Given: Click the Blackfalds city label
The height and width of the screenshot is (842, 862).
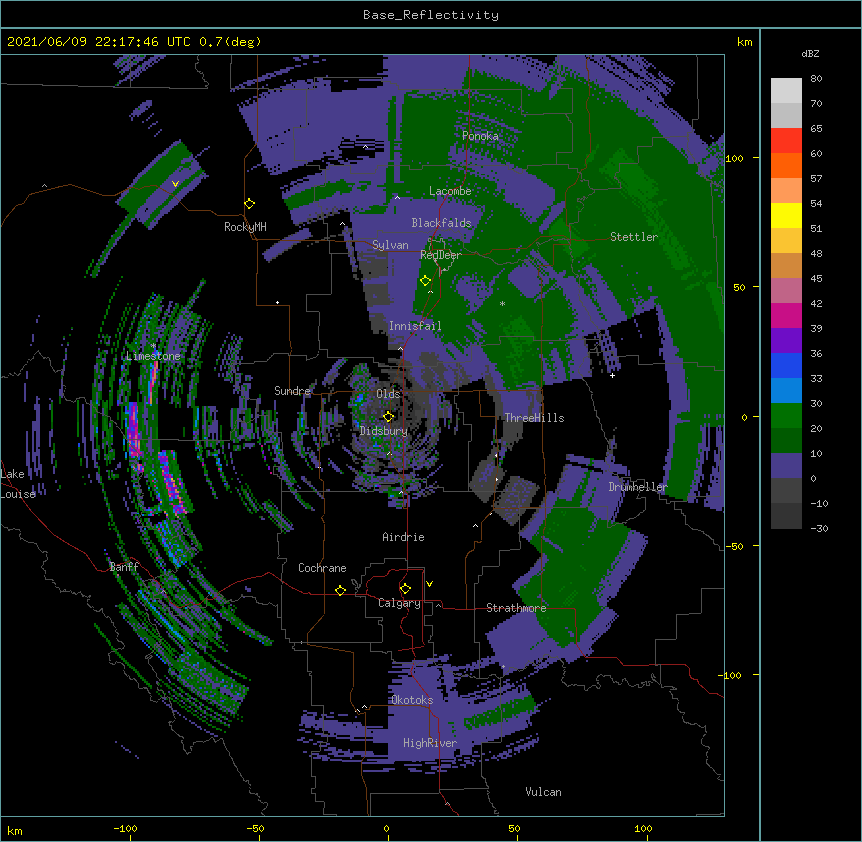Looking at the screenshot, I should [441, 223].
